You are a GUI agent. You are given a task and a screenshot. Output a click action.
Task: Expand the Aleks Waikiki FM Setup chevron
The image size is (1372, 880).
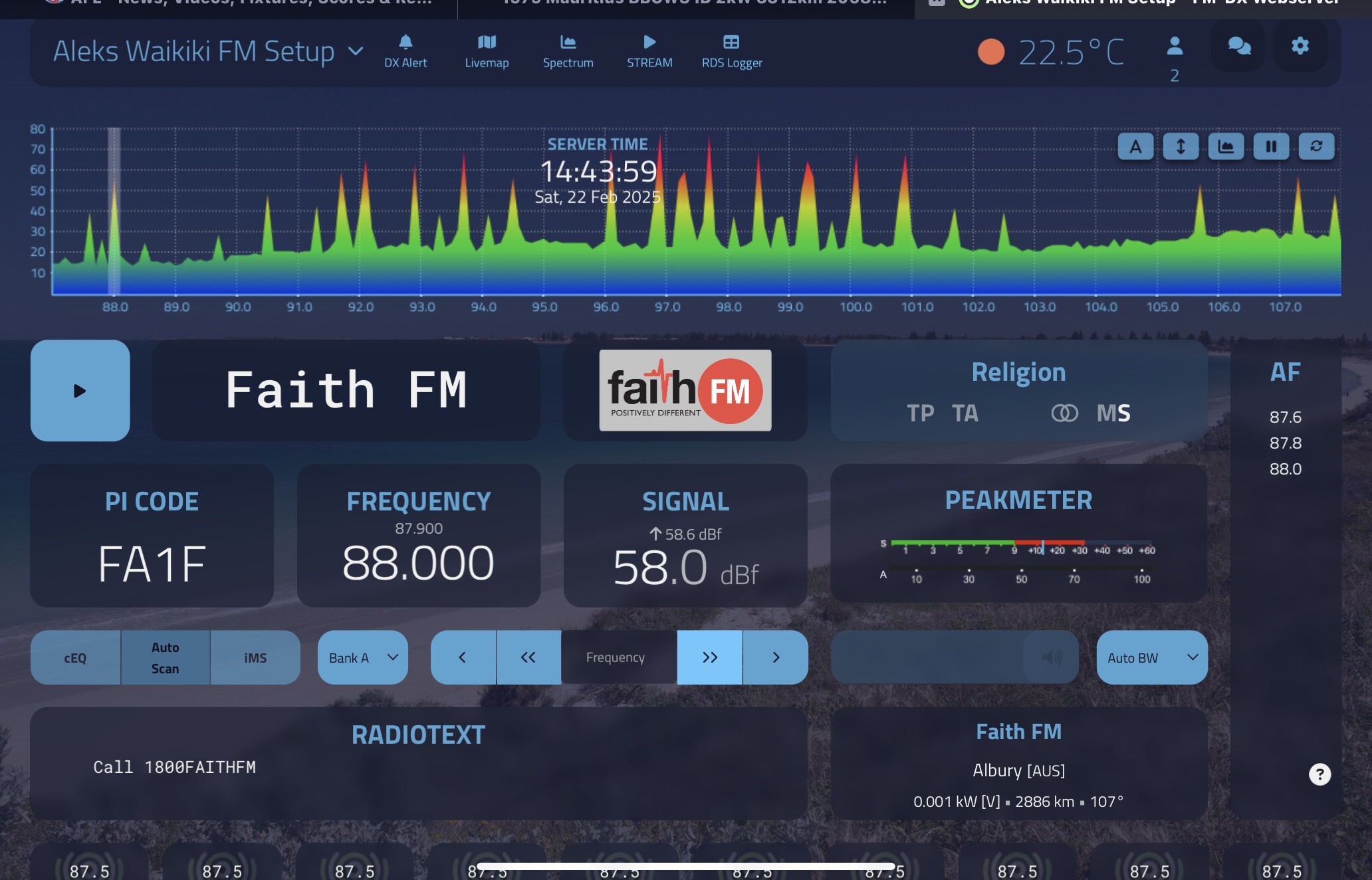pyautogui.click(x=356, y=51)
